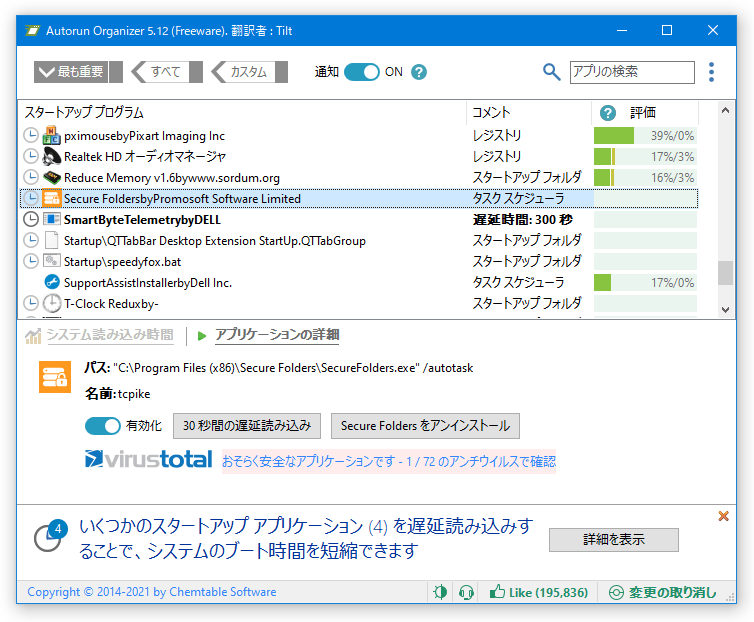Switch to アプリケーションの詳細 tab
The image size is (754, 622).
pos(277,335)
